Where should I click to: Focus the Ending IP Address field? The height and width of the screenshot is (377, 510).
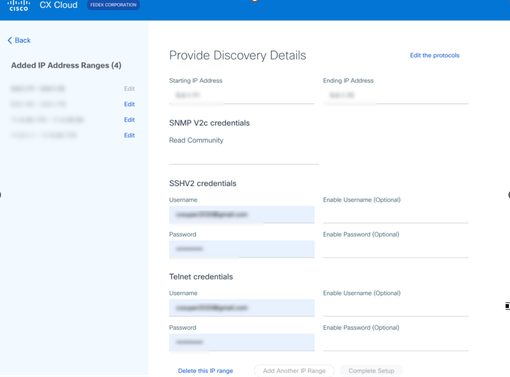point(396,96)
